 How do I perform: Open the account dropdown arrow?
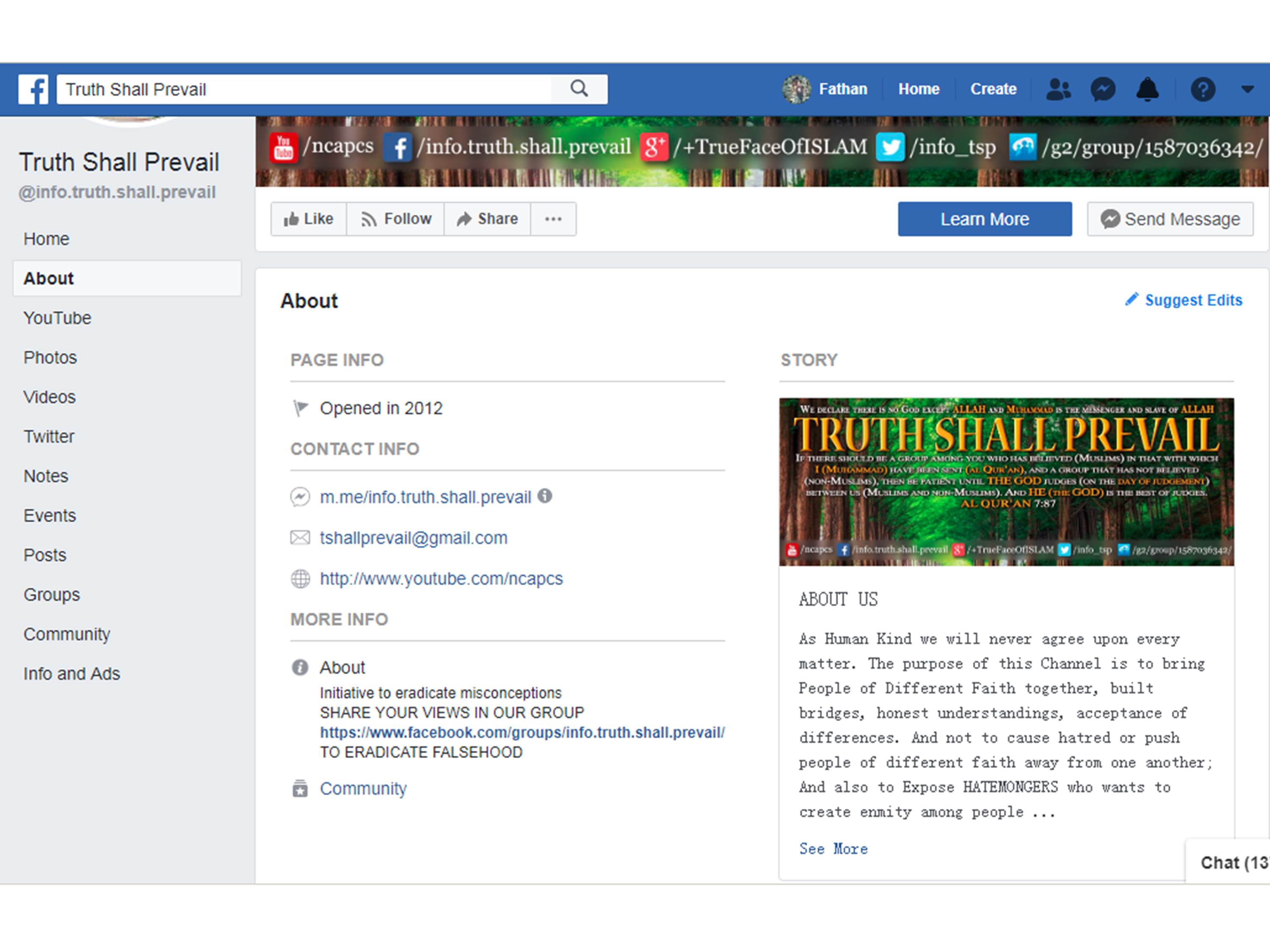(1247, 90)
